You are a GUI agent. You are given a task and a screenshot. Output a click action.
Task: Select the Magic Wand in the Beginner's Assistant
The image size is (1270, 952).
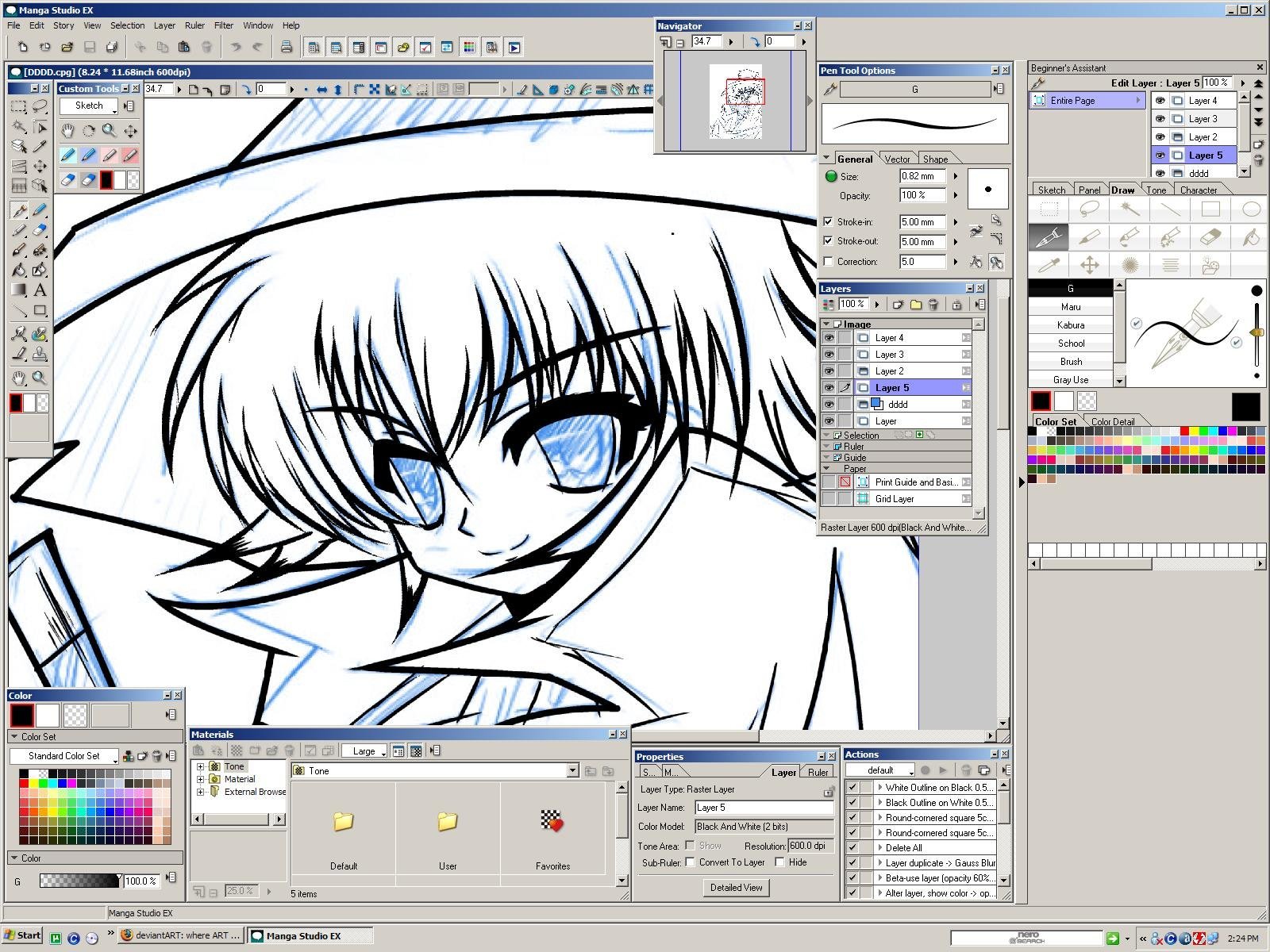point(1130,209)
